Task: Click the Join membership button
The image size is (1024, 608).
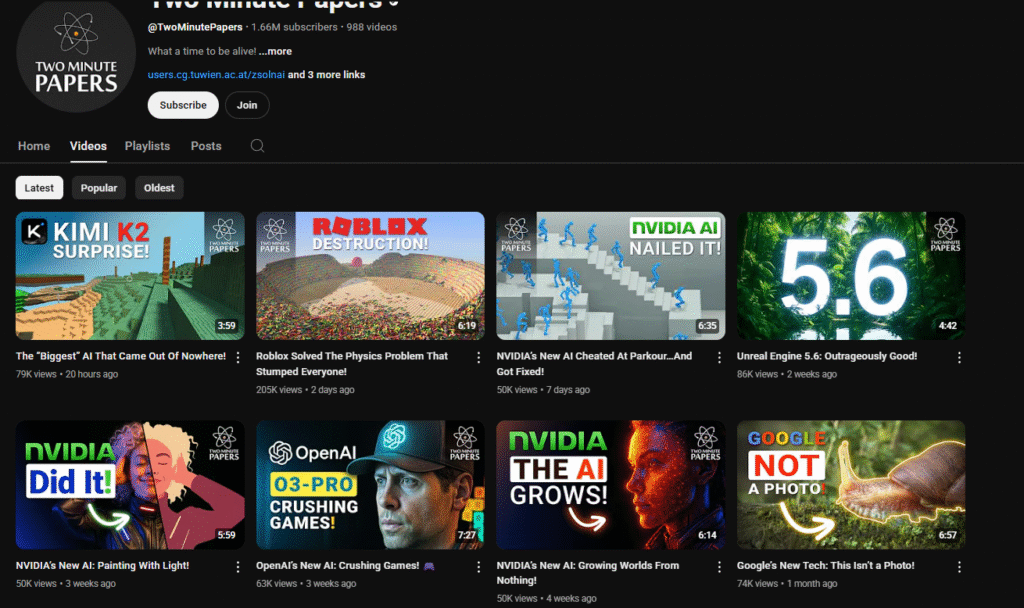Action: 247,105
